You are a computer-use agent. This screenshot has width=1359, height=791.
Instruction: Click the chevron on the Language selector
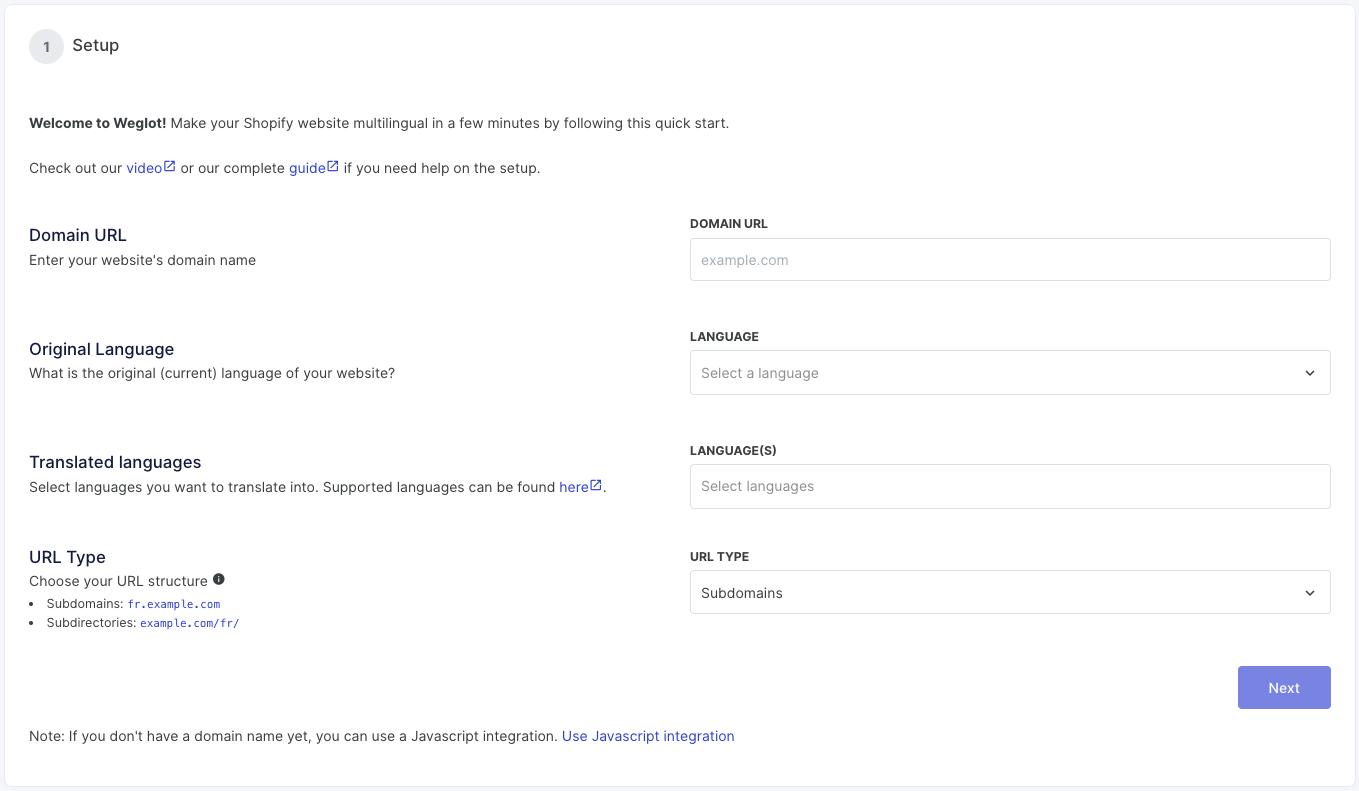1310,372
